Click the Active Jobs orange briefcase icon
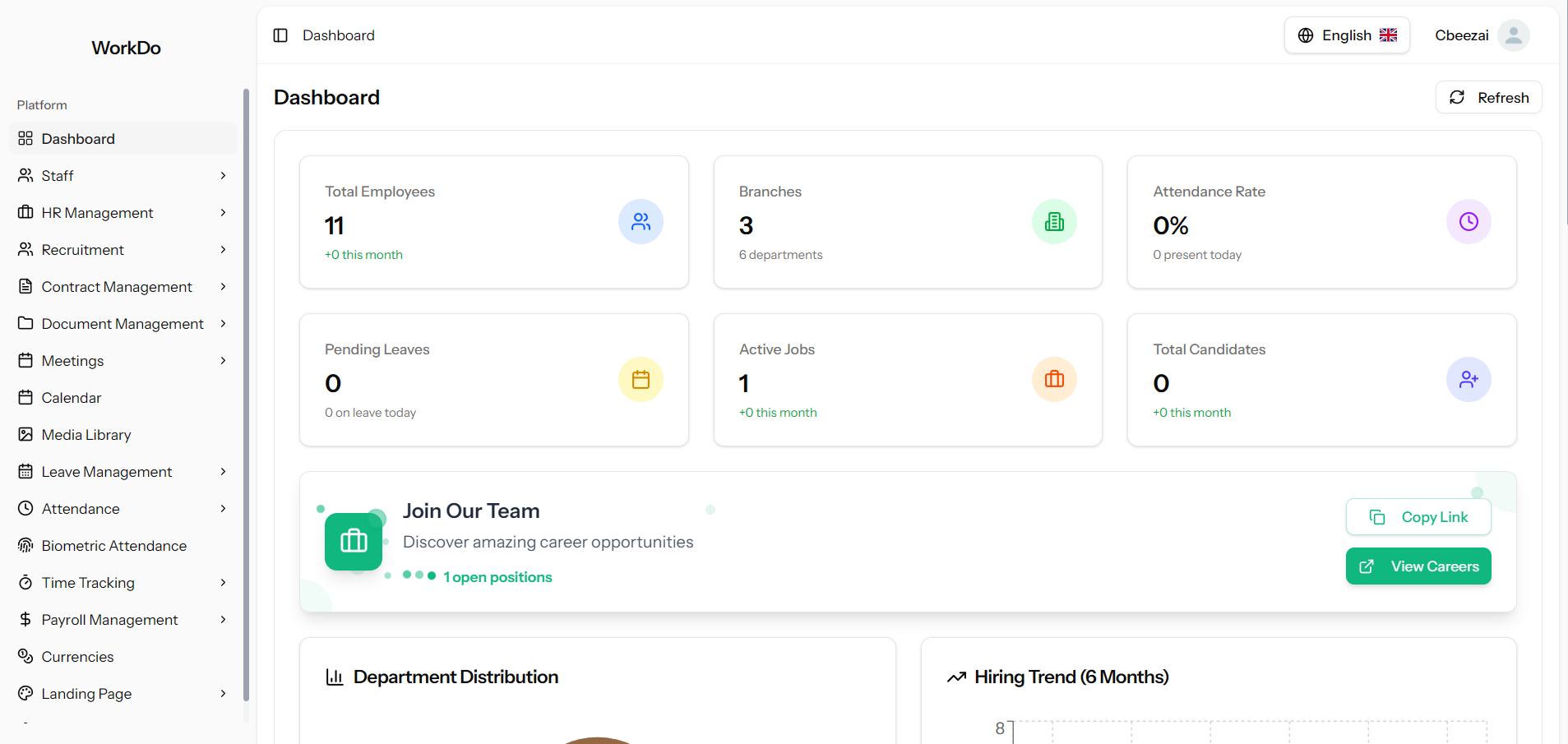Viewport: 1568px width, 744px height. tap(1054, 380)
